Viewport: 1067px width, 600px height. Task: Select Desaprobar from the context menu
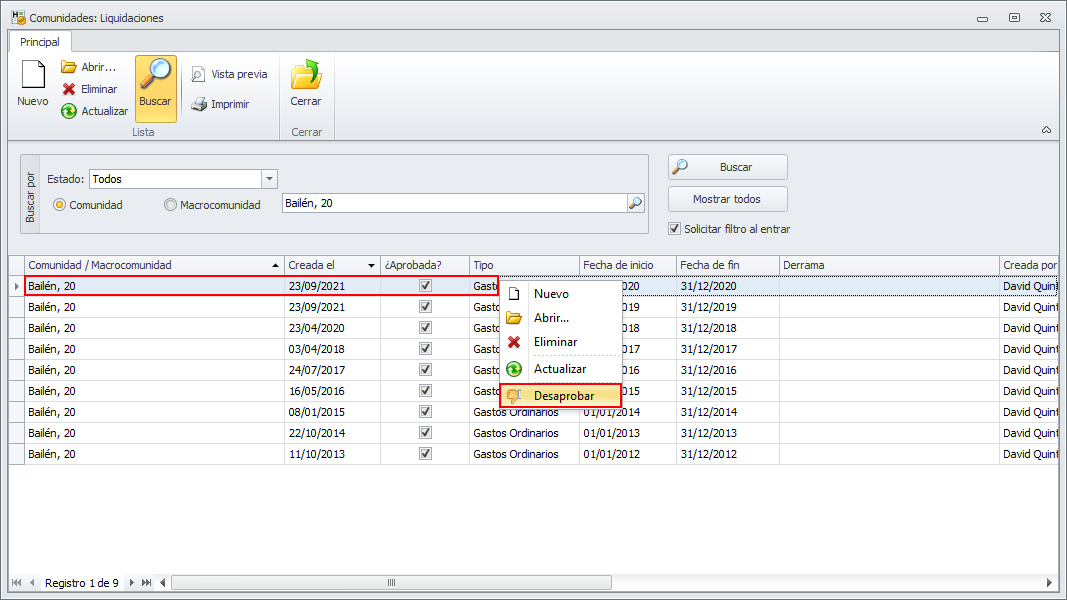560,396
